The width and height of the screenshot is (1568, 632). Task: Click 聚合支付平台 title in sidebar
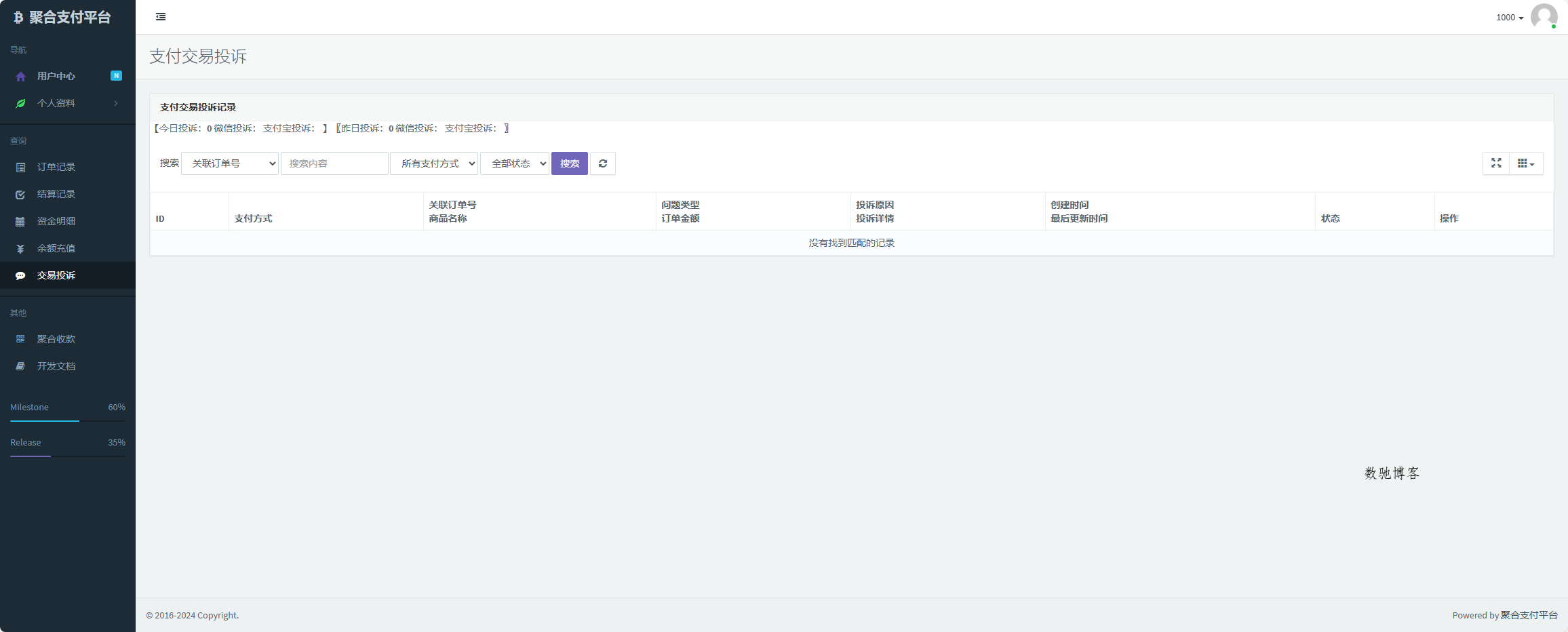[70, 18]
